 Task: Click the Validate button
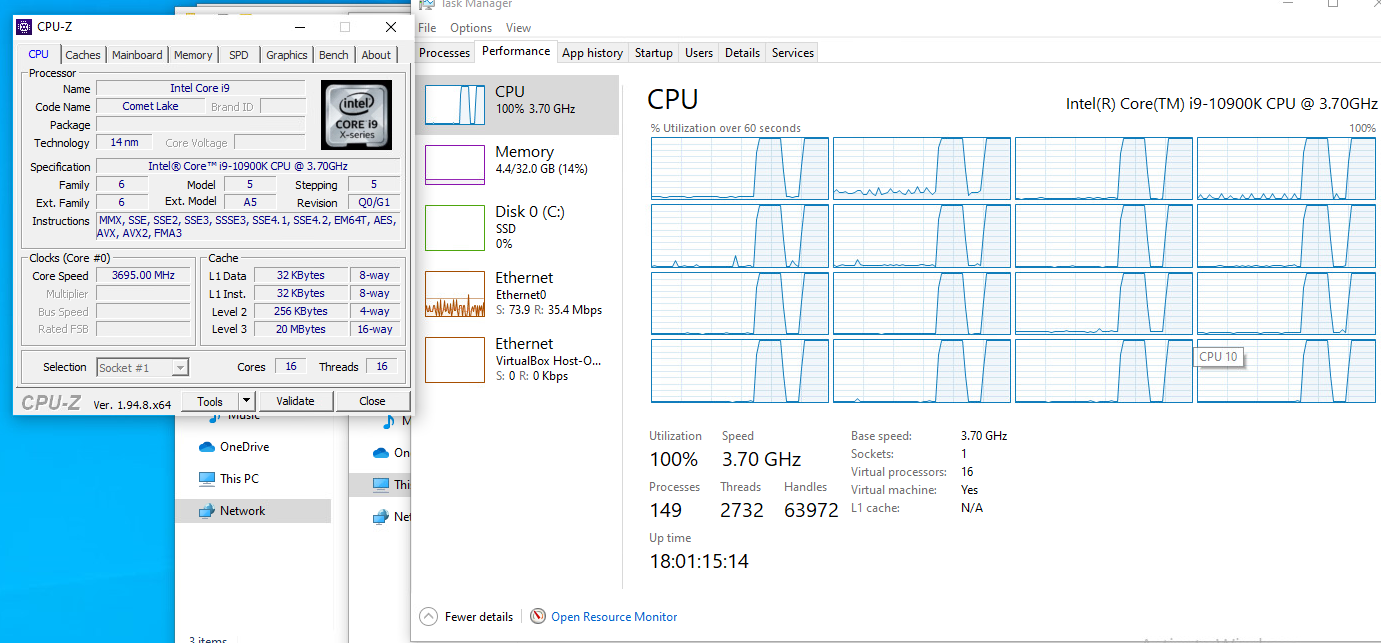[295, 401]
